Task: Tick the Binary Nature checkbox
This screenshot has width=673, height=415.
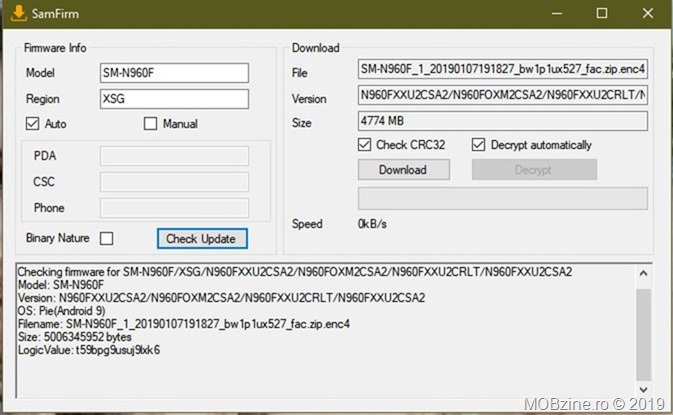Action: point(106,238)
